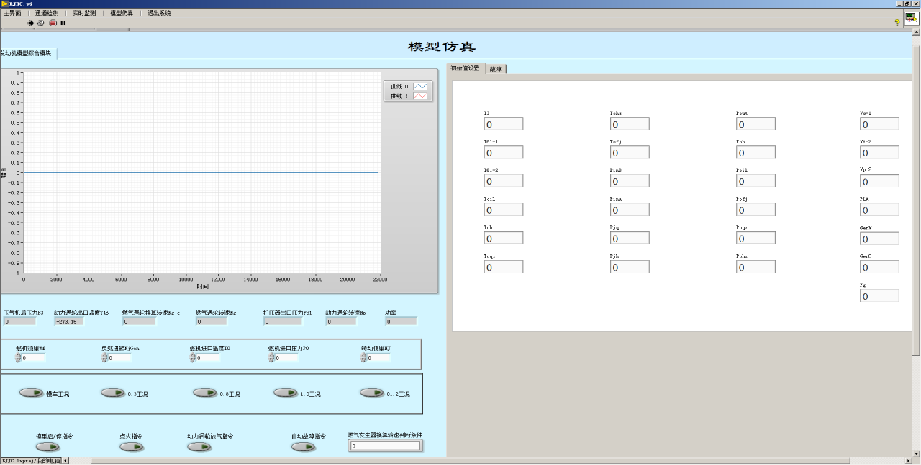The width and height of the screenshot is (921, 465).
Task: Click the vertical scrollbar on right edge
Action: click(x=916, y=200)
